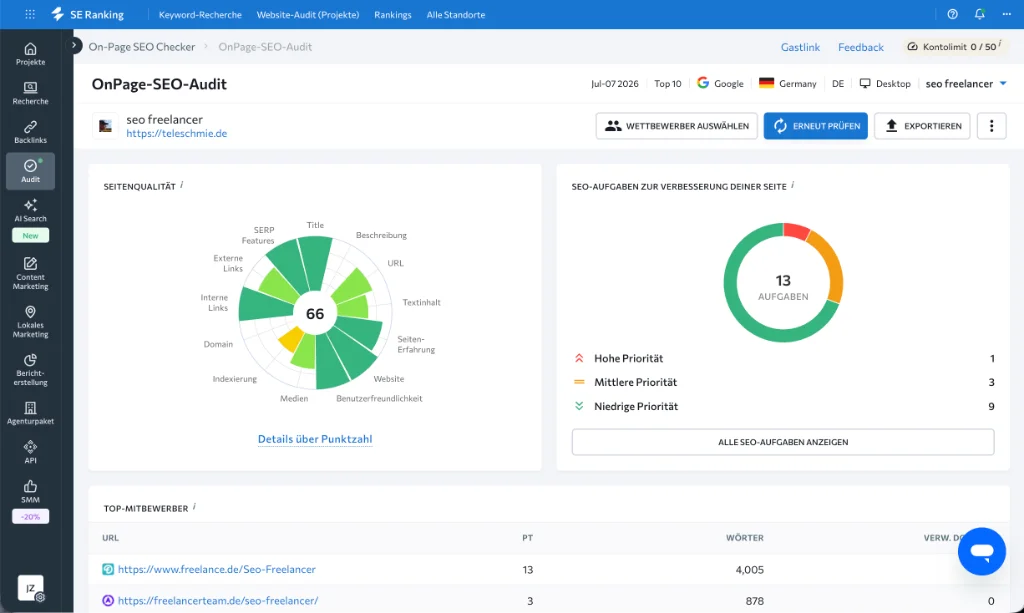Open API in the sidebar
This screenshot has height=613, width=1024.
coord(30,452)
